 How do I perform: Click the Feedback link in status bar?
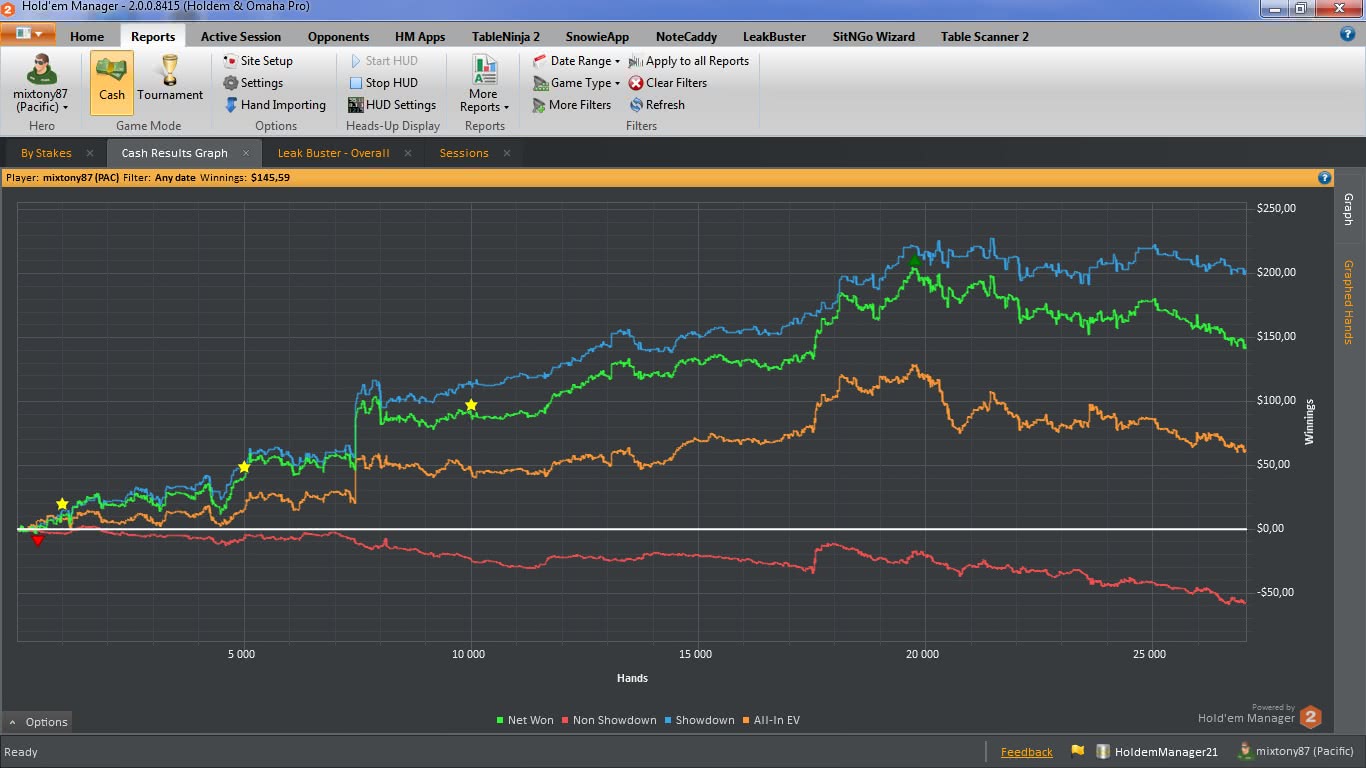pos(1027,752)
